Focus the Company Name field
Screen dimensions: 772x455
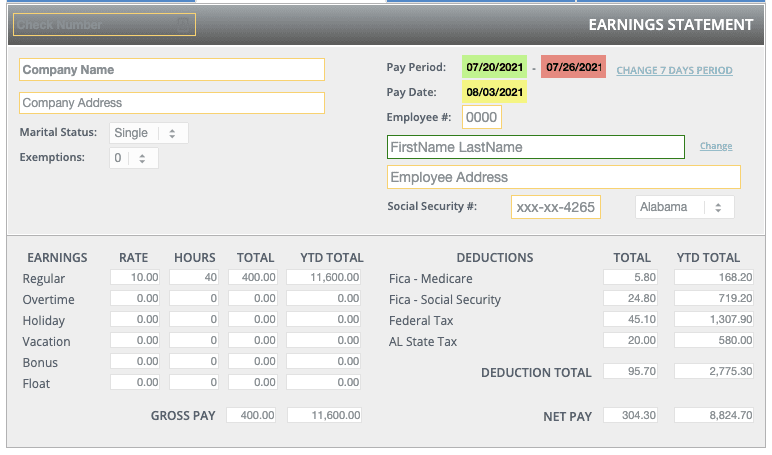pyautogui.click(x=172, y=70)
